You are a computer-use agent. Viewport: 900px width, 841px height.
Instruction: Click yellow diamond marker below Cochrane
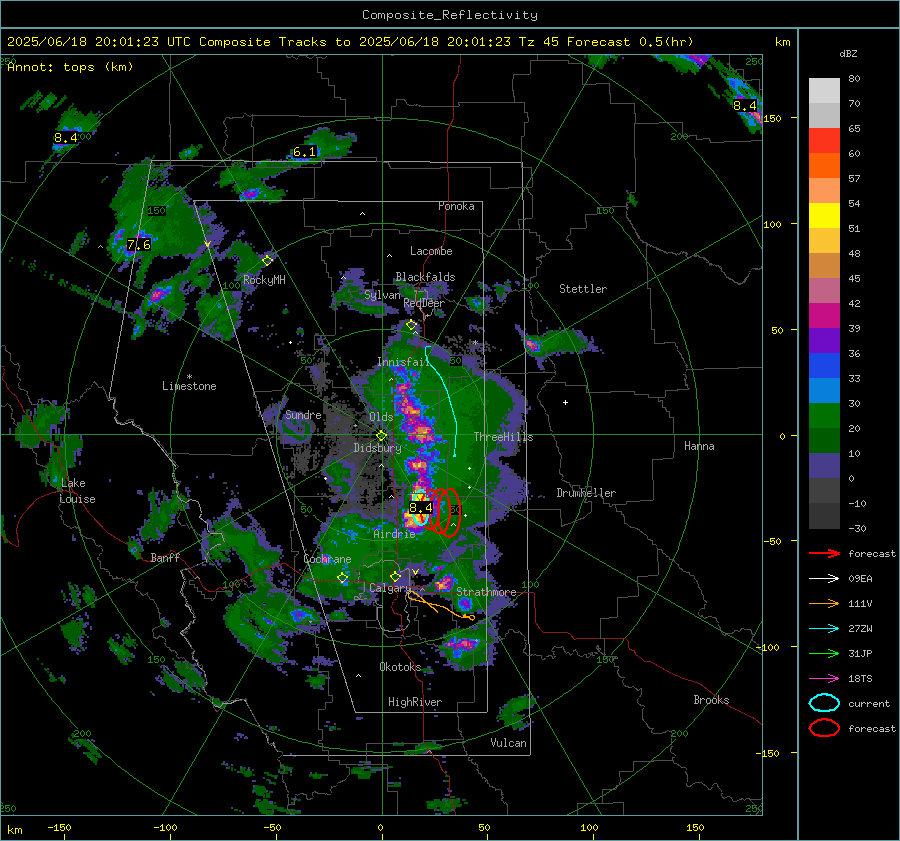coord(343,578)
